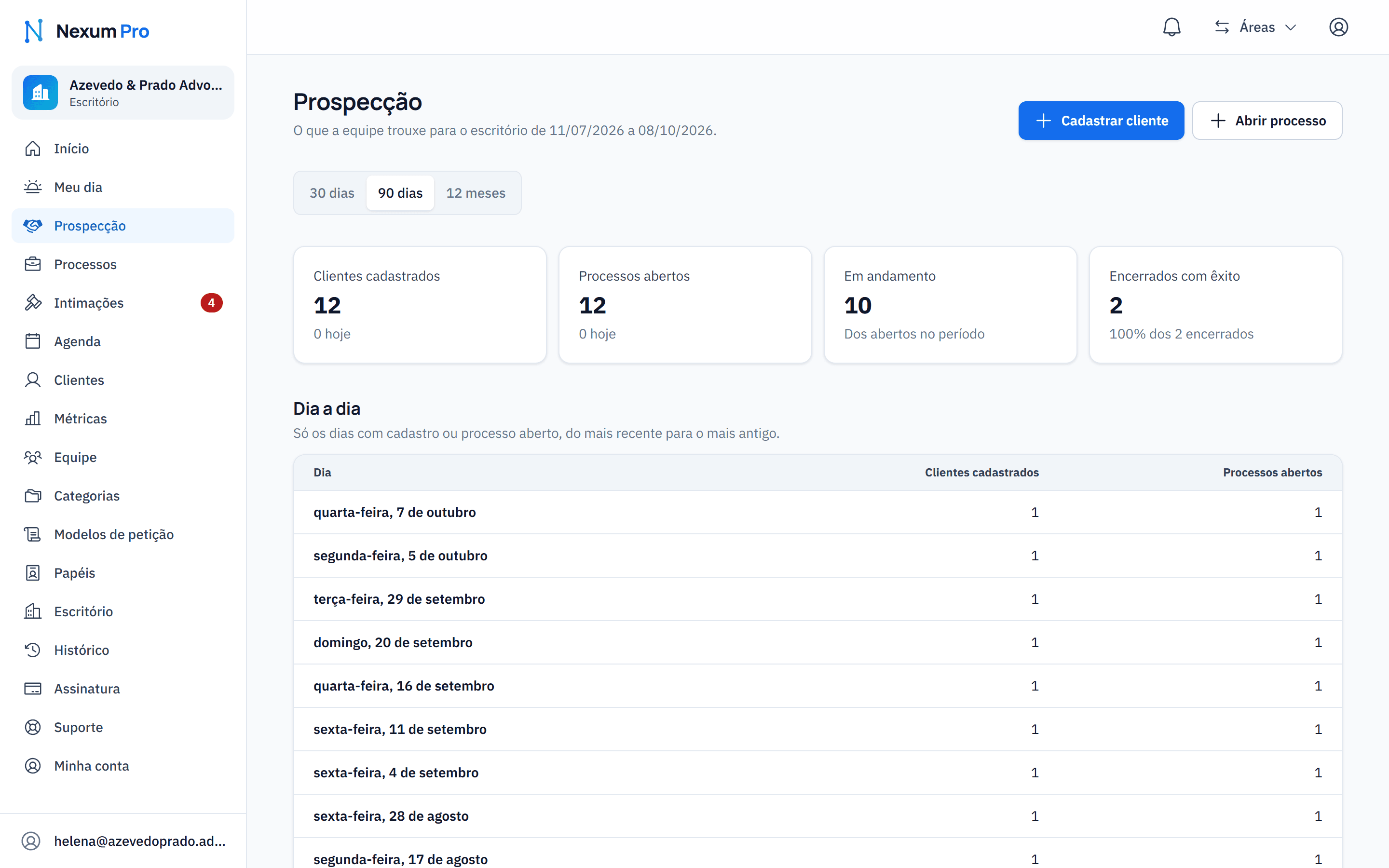Click the Categorias folder icon
This screenshot has width=1389, height=868.
[x=33, y=495]
